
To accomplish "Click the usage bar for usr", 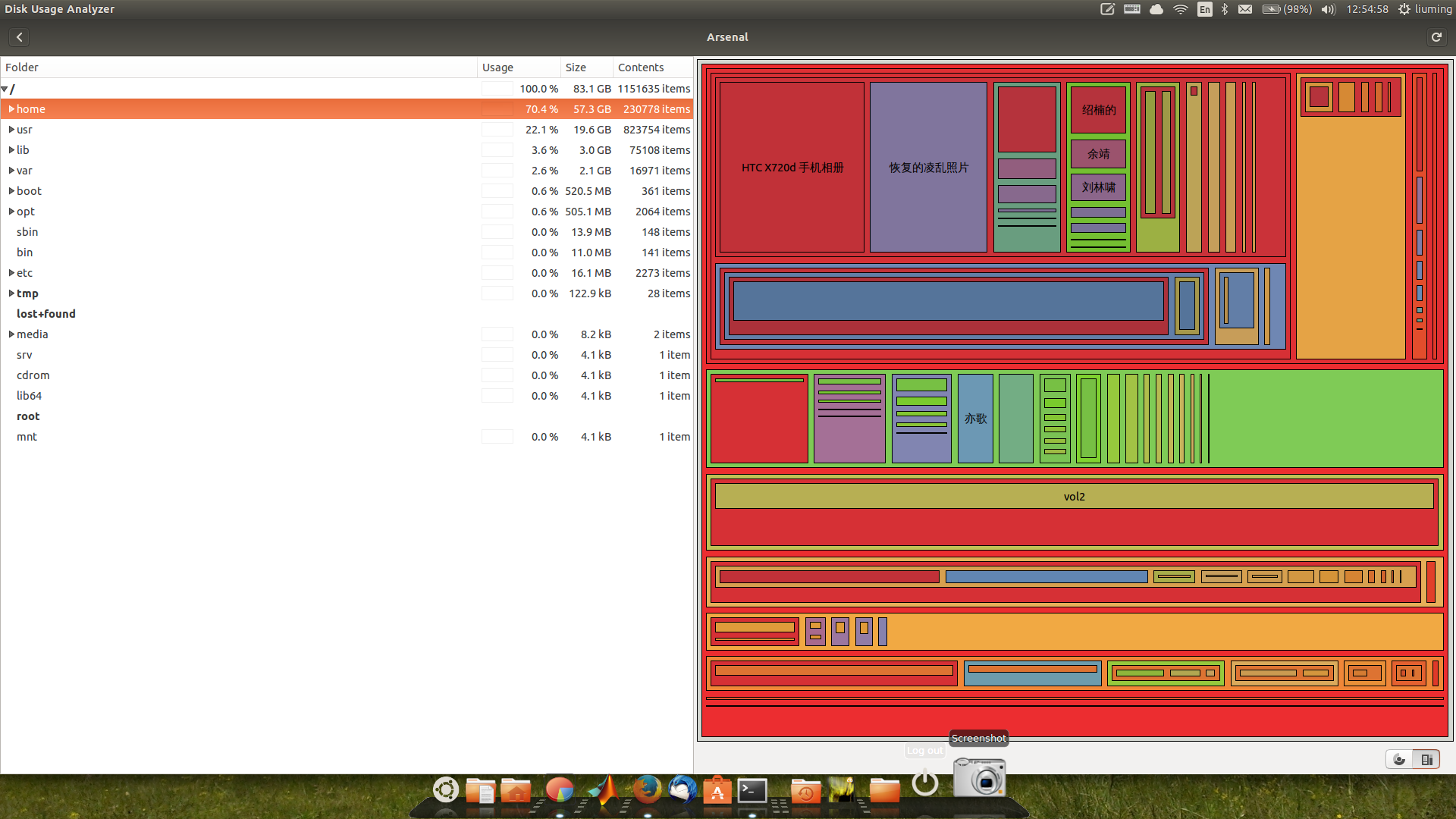I will coord(497,130).
